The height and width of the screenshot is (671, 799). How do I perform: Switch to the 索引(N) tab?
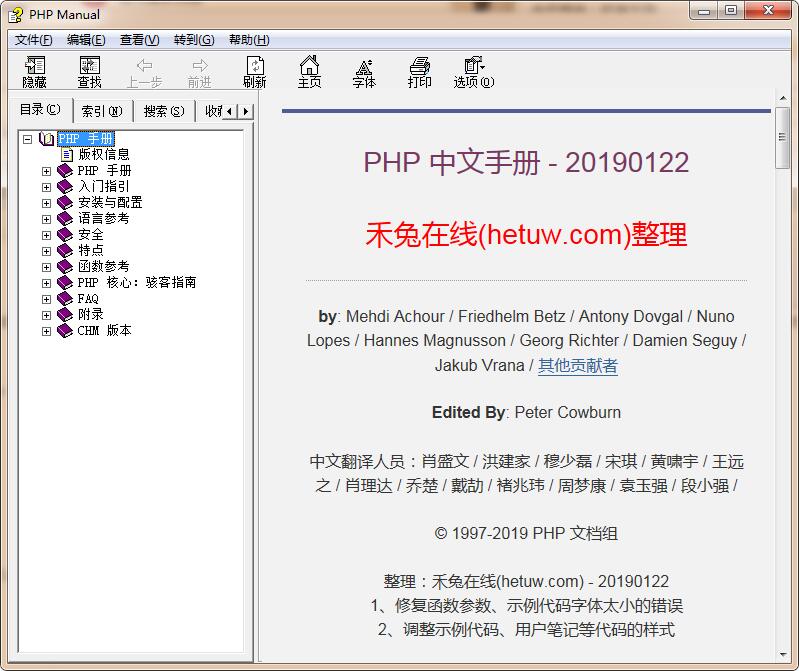click(102, 111)
